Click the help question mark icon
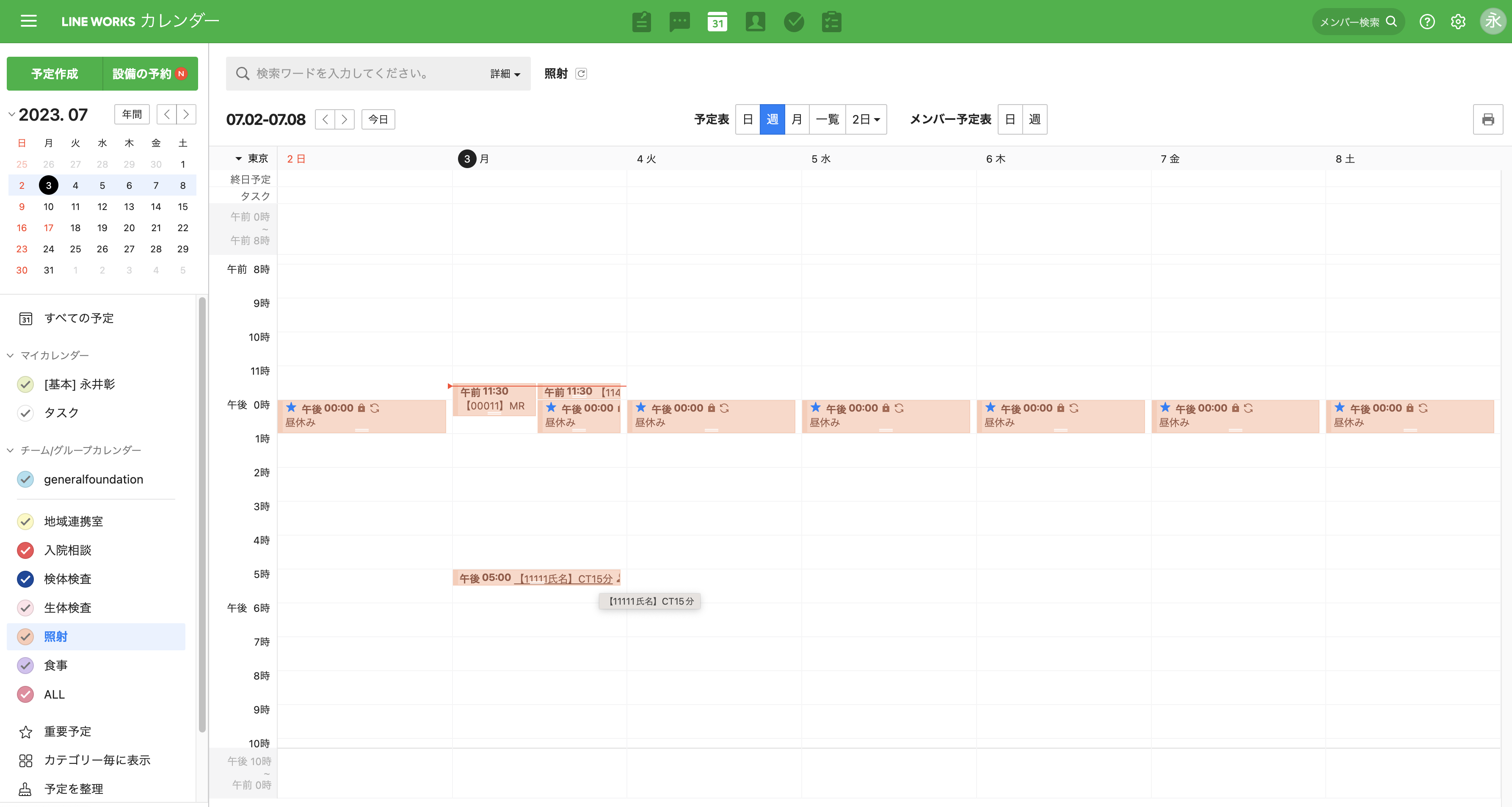This screenshot has width=1512, height=807. point(1427,22)
